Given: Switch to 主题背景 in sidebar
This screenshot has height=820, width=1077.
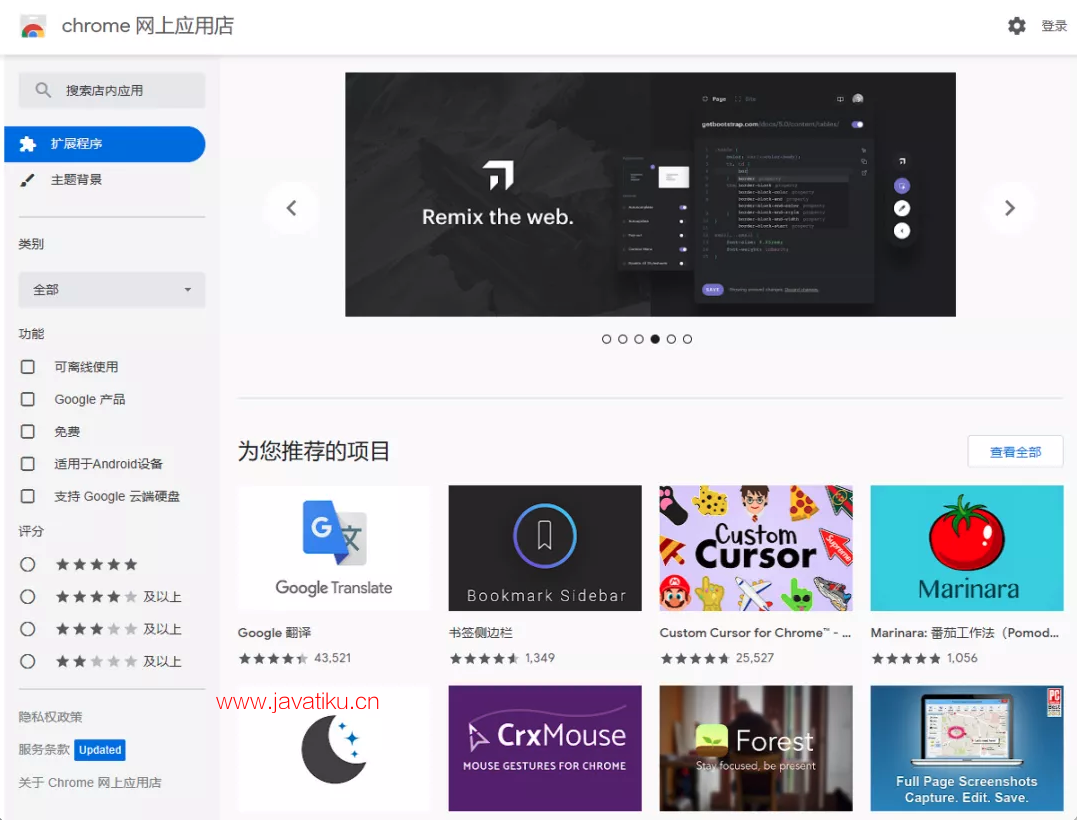Looking at the screenshot, I should pos(76,180).
